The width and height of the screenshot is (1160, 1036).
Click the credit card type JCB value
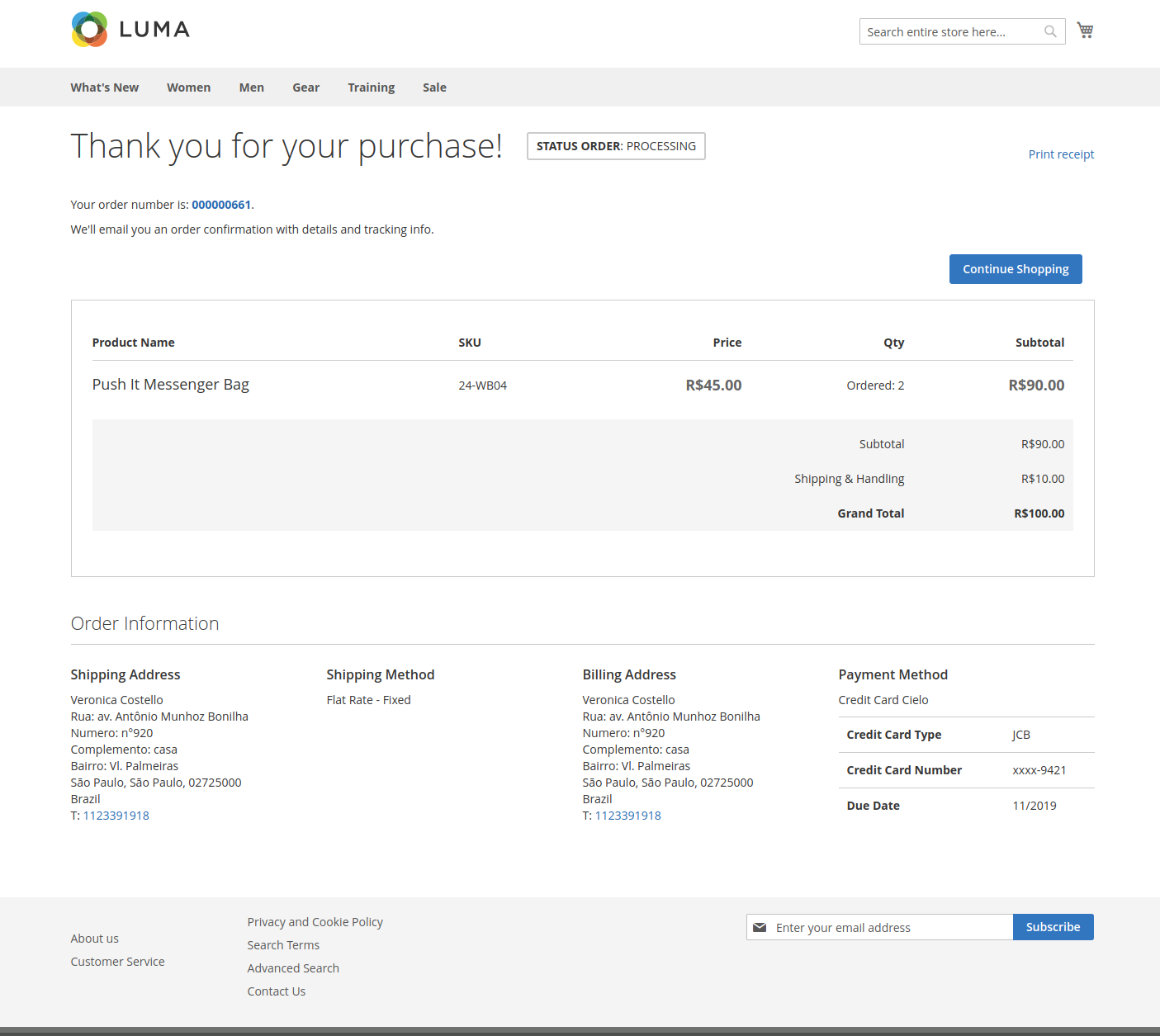click(1021, 735)
